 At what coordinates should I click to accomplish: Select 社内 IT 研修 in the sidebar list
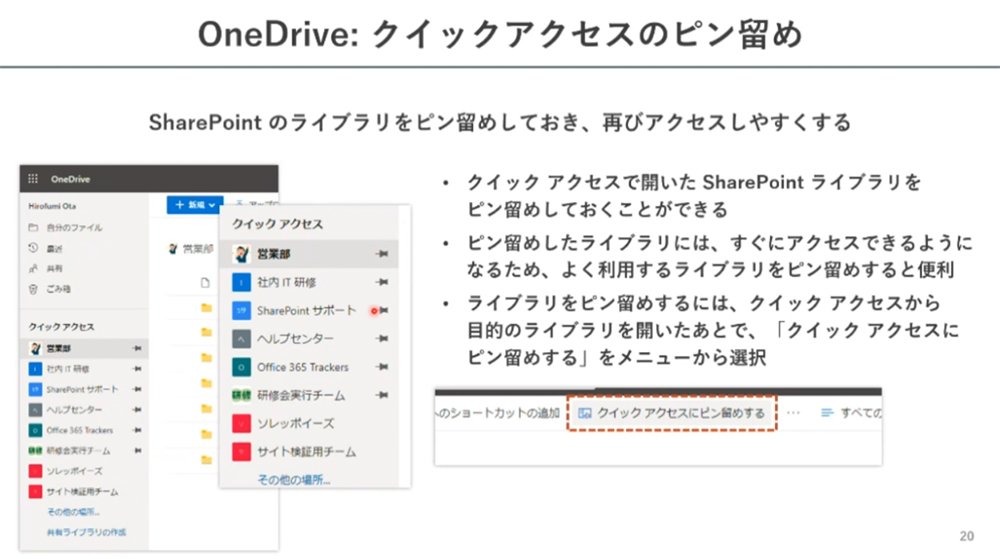pyautogui.click(x=68, y=368)
